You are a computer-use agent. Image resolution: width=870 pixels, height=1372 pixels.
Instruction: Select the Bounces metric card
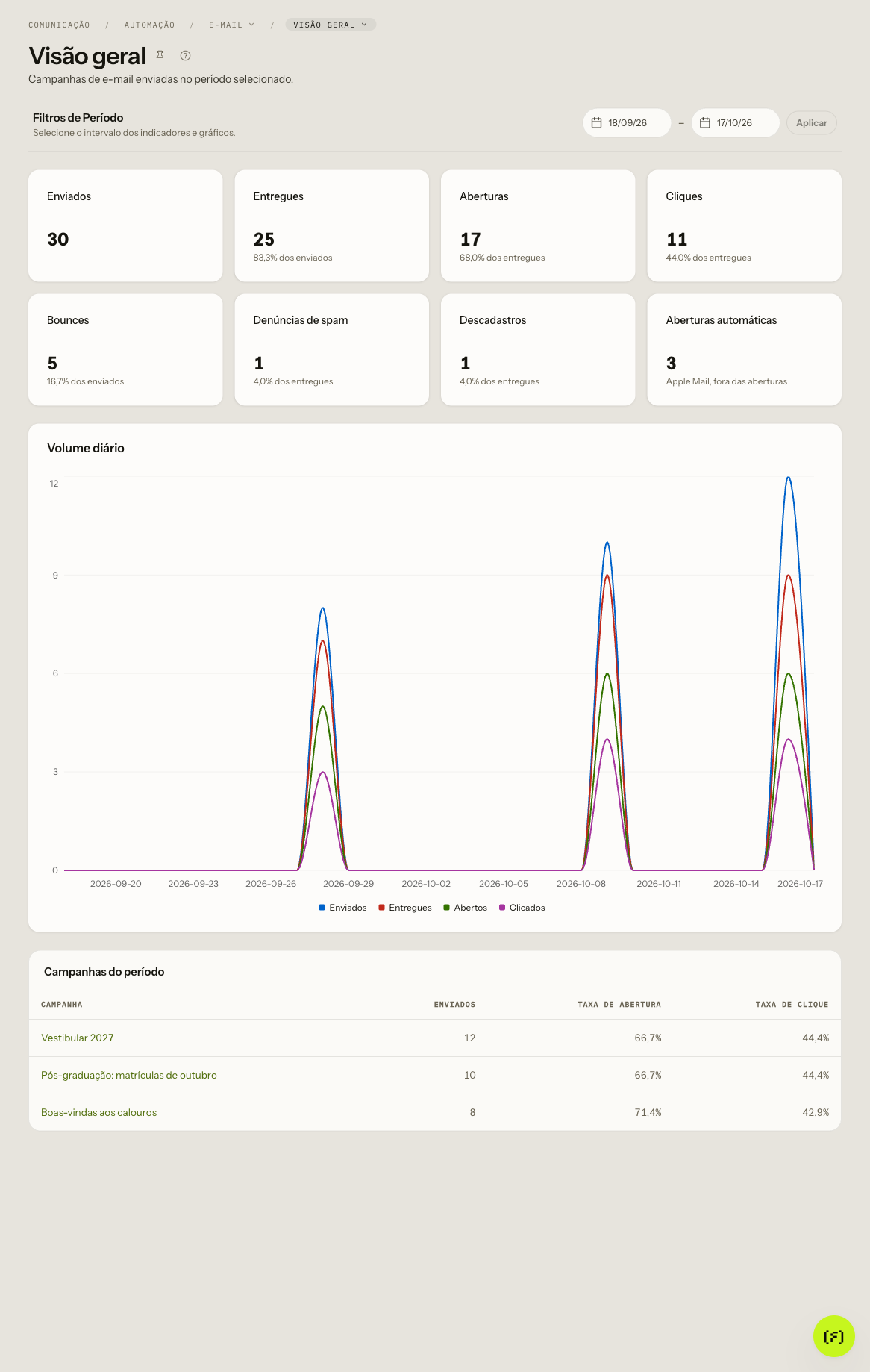click(125, 349)
